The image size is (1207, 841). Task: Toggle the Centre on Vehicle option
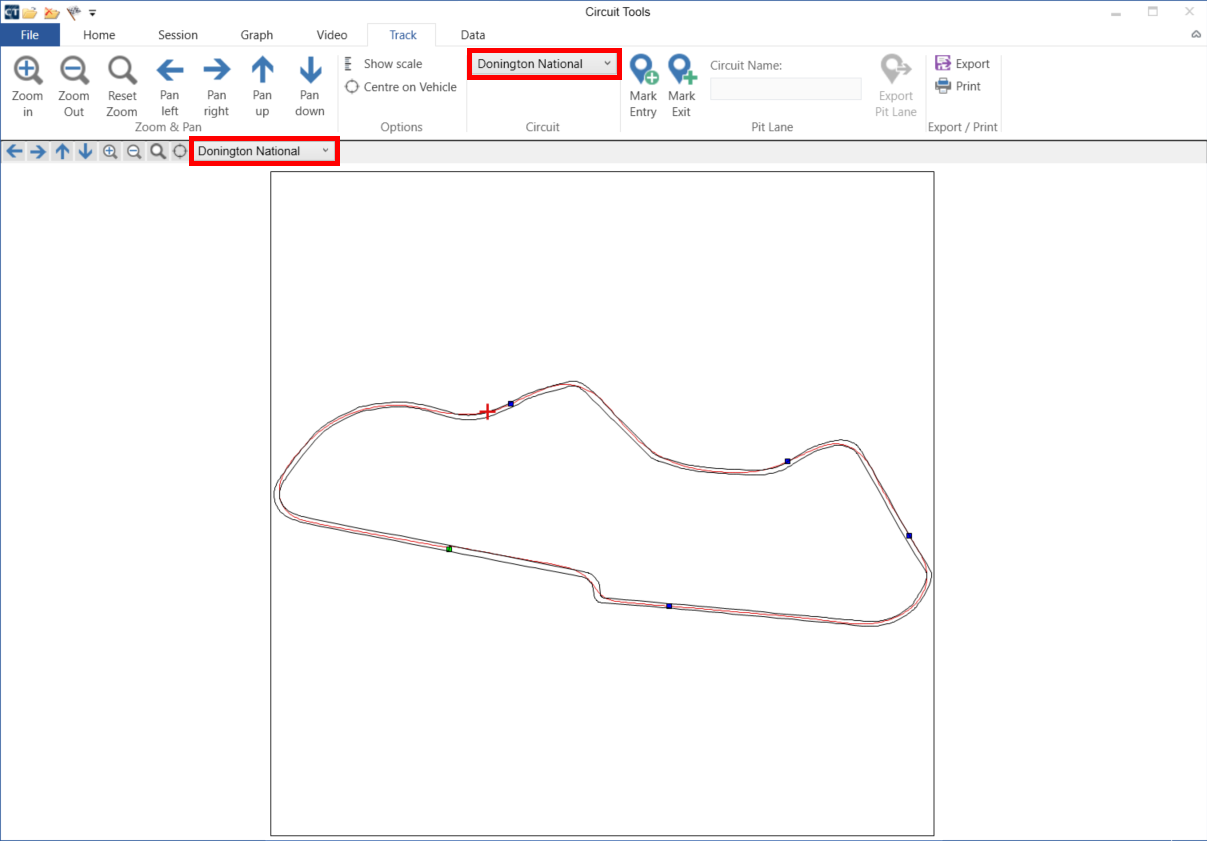tap(401, 87)
